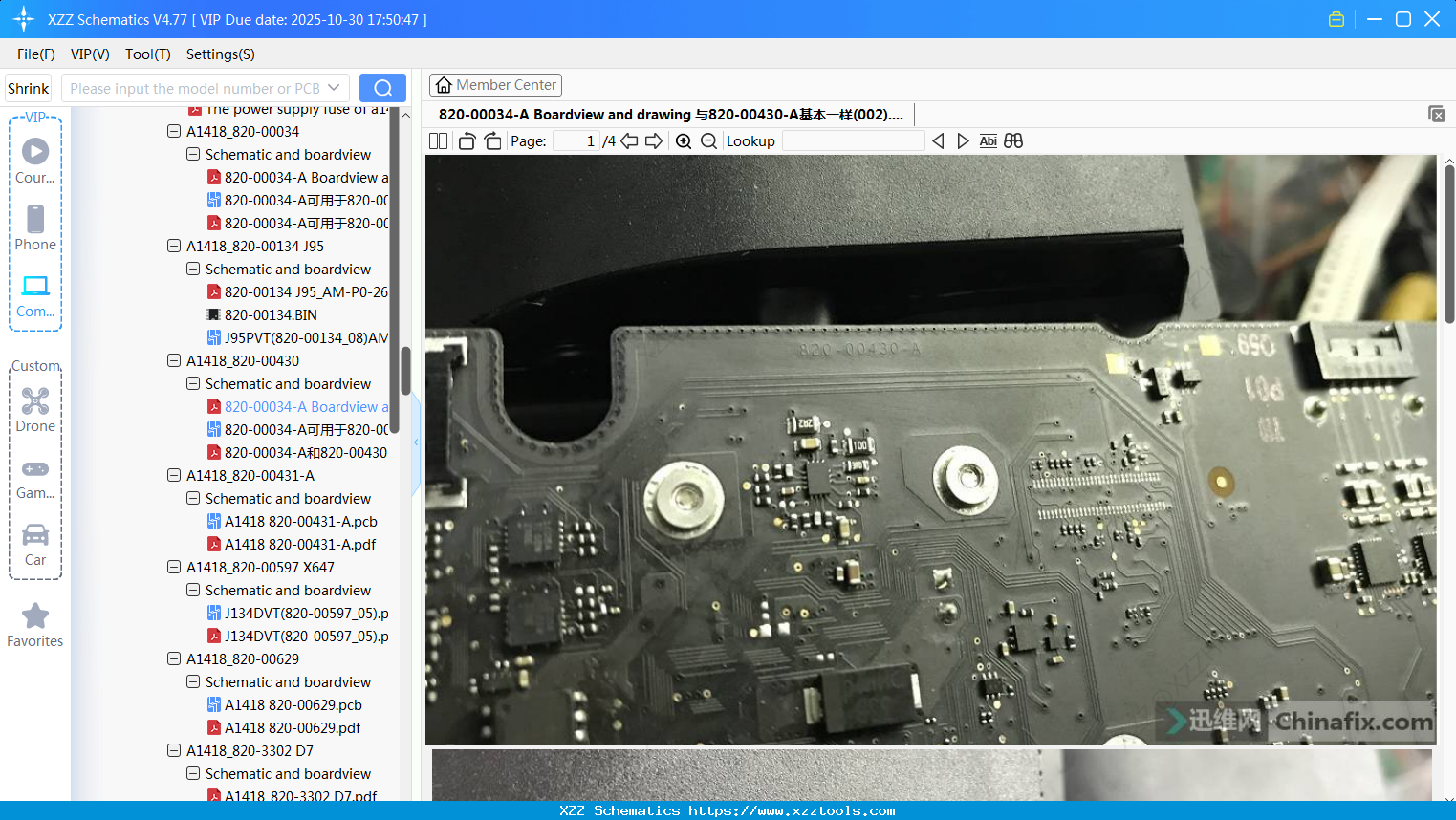Open the Drone category
Viewport: 1456px width, 820px height.
[x=35, y=409]
